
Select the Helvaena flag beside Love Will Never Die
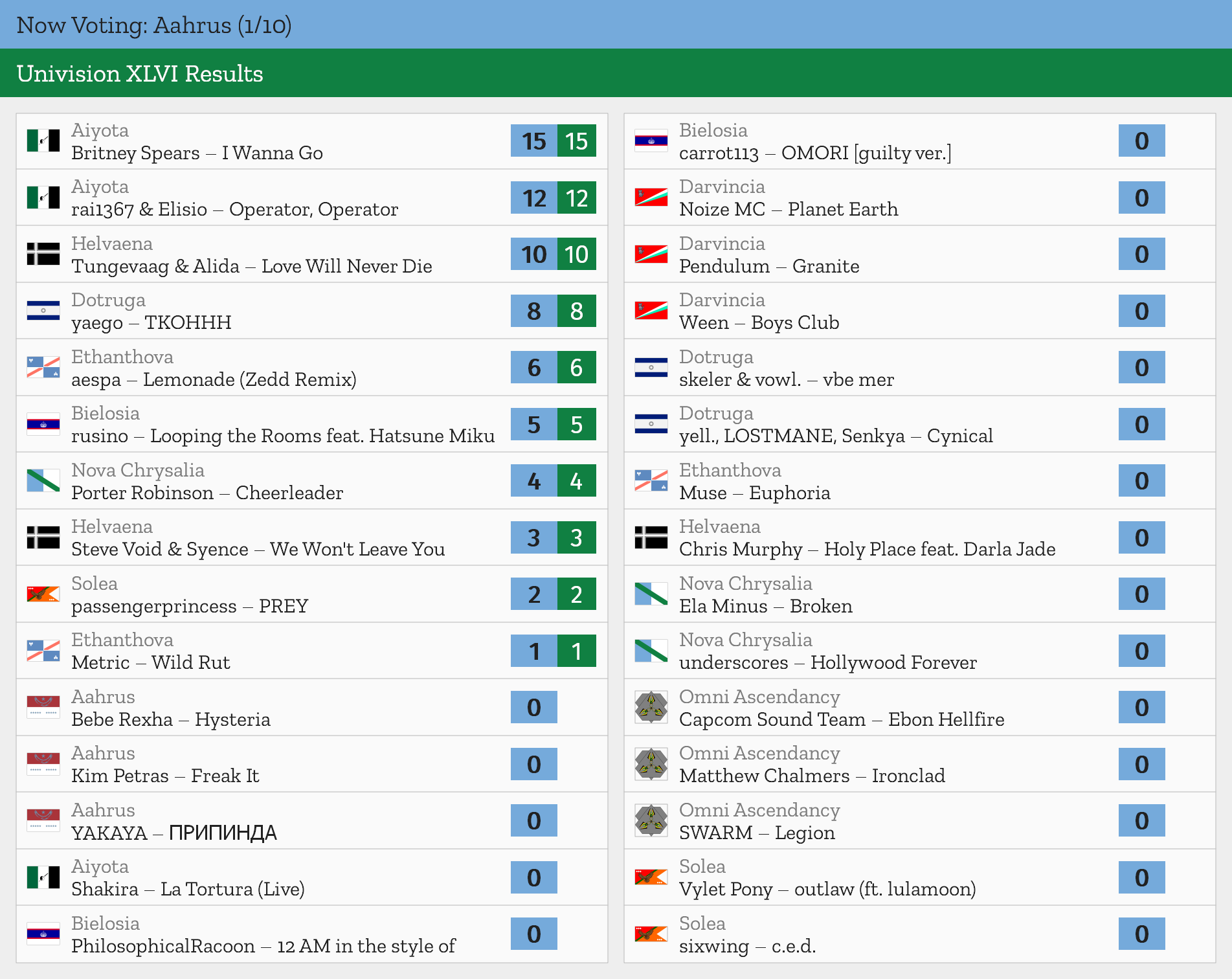click(x=43, y=254)
